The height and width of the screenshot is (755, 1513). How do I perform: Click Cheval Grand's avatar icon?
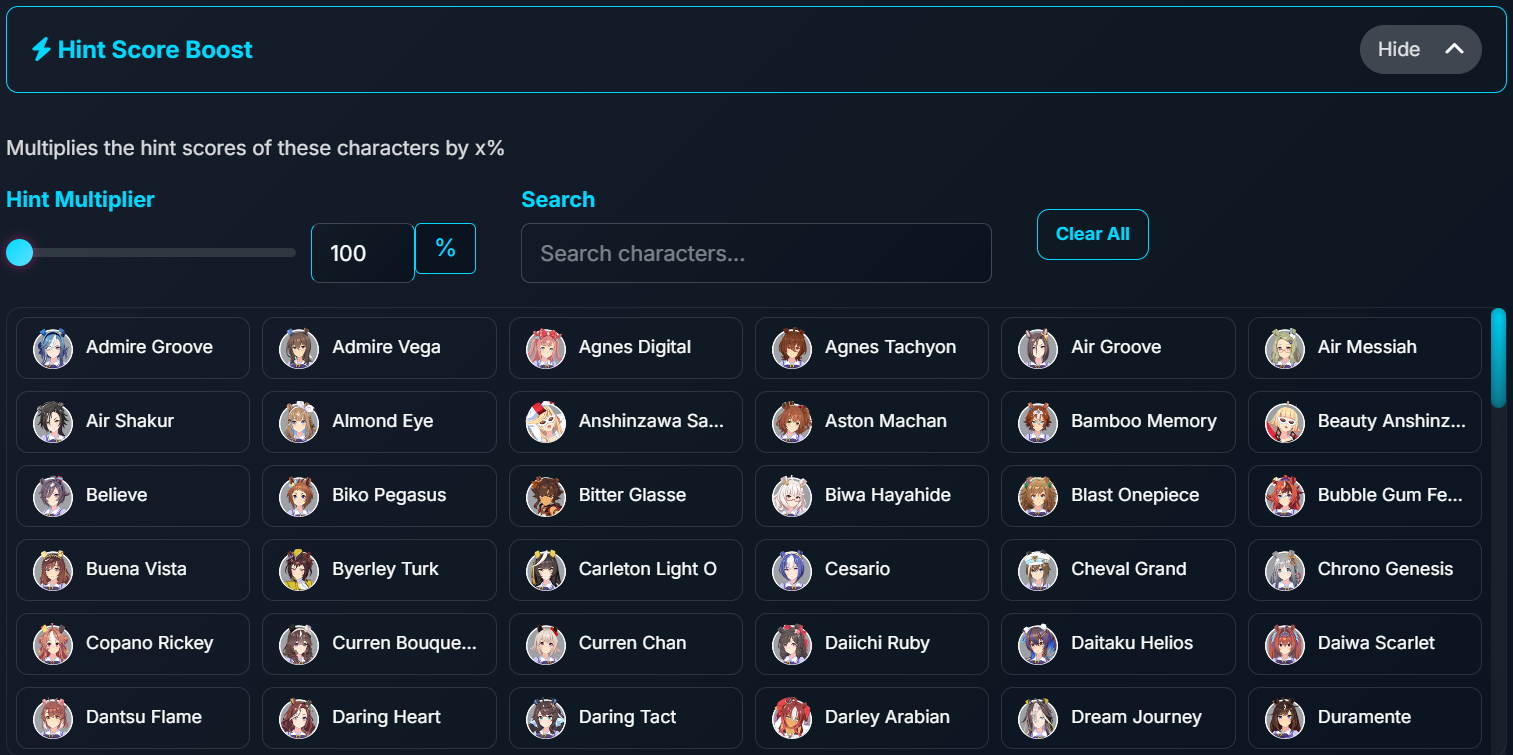[x=1038, y=570]
